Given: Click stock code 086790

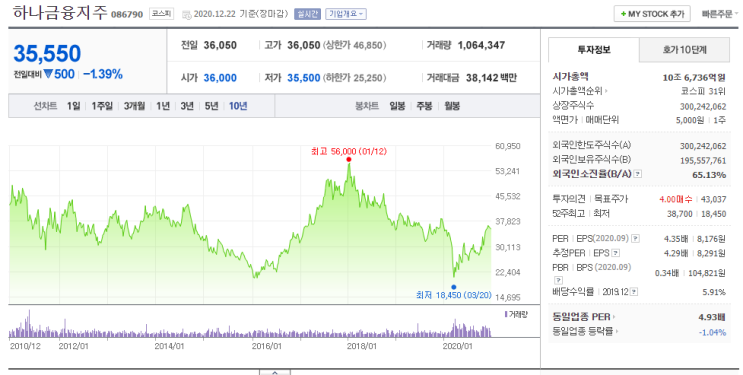Looking at the screenshot, I should coord(127,15).
